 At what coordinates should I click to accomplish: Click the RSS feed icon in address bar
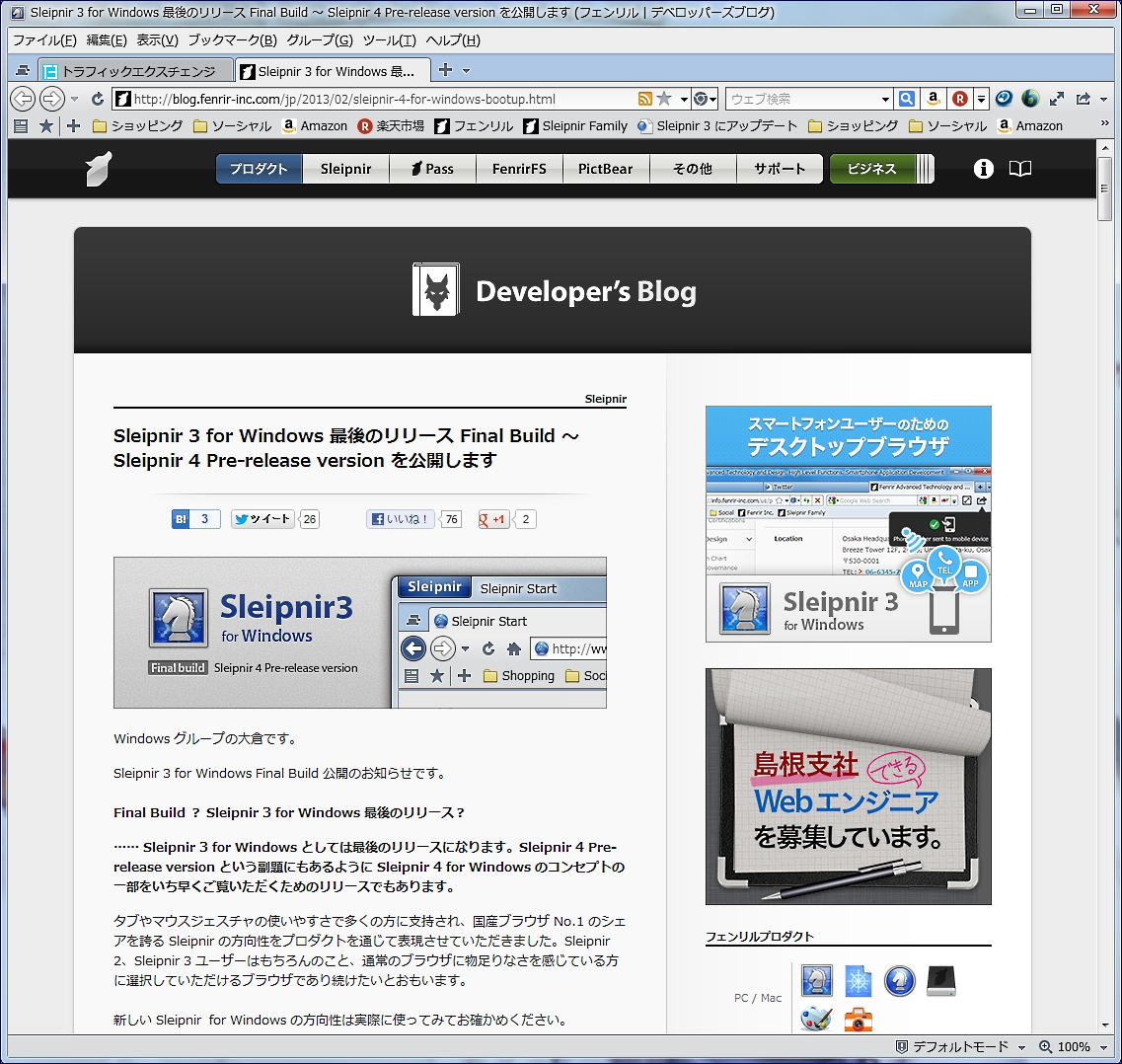pyautogui.click(x=644, y=99)
